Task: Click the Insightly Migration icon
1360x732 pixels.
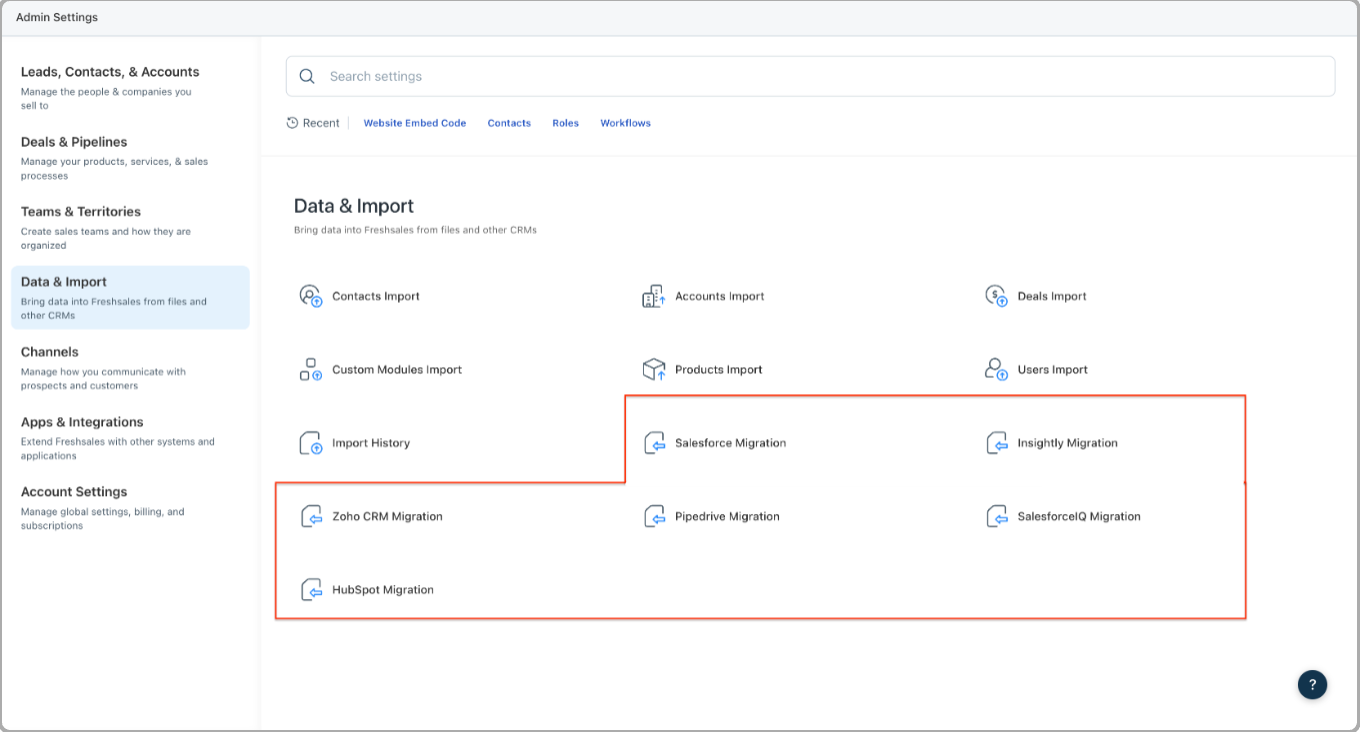Action: tap(996, 443)
